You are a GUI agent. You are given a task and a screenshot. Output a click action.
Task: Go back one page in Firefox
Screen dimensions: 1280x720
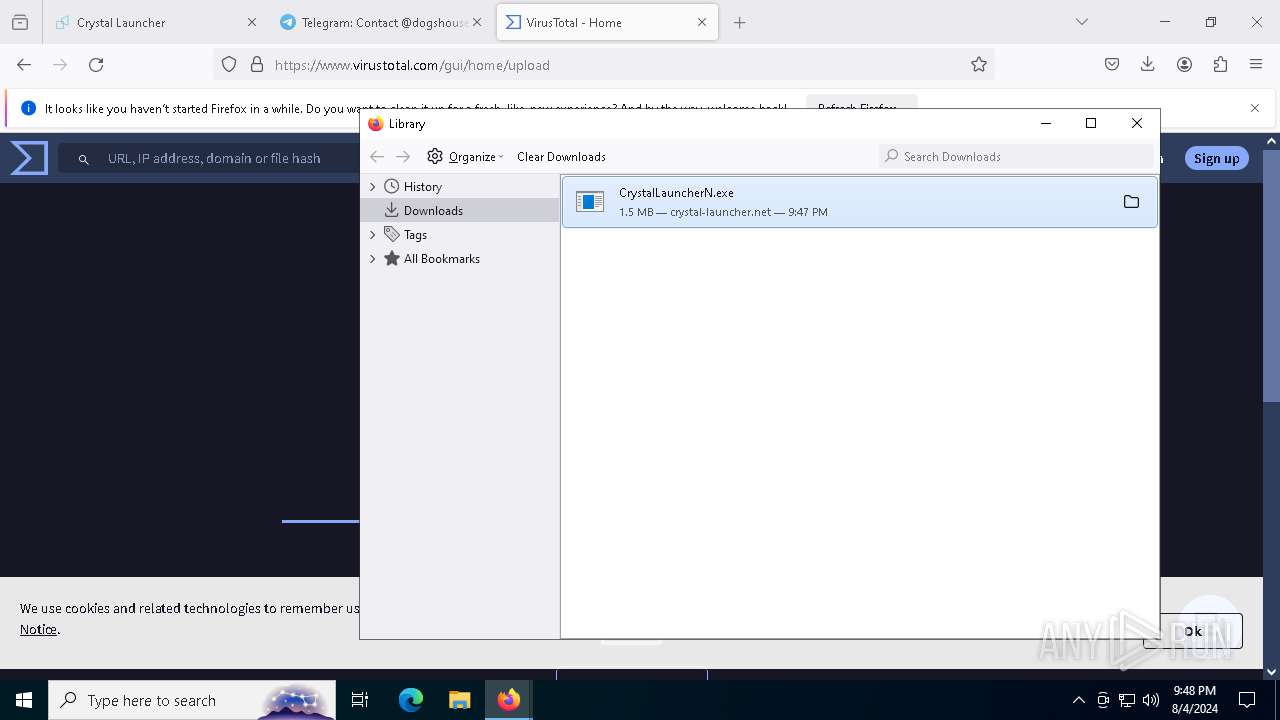click(24, 64)
